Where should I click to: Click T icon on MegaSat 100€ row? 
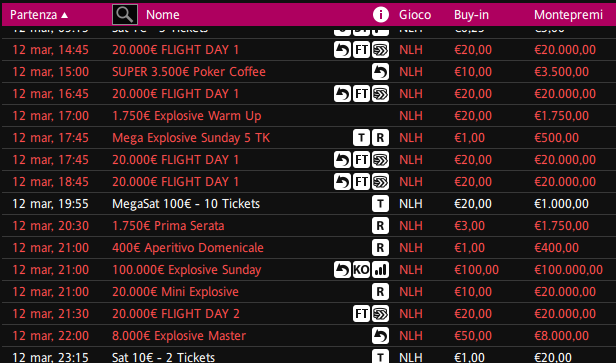[380, 204]
